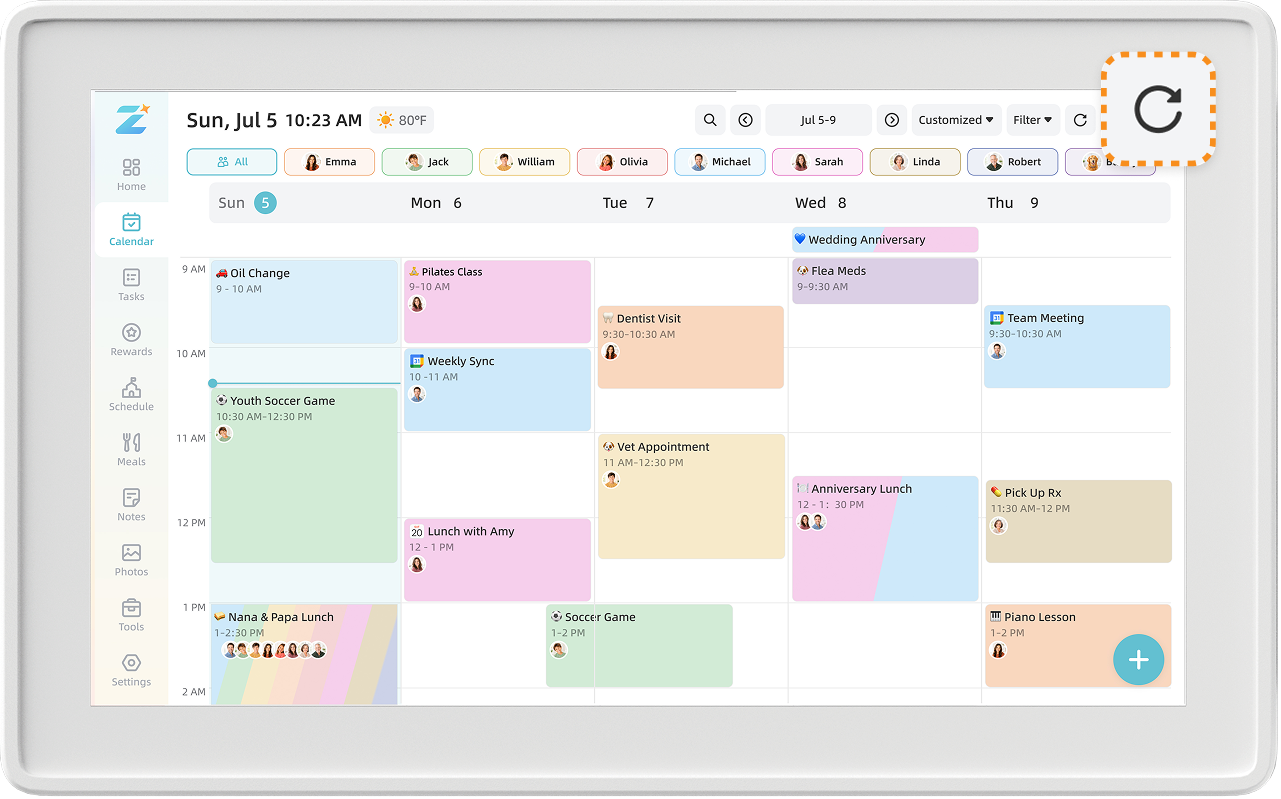1281x799 pixels.
Task: Open the Filter dropdown
Action: click(1033, 120)
